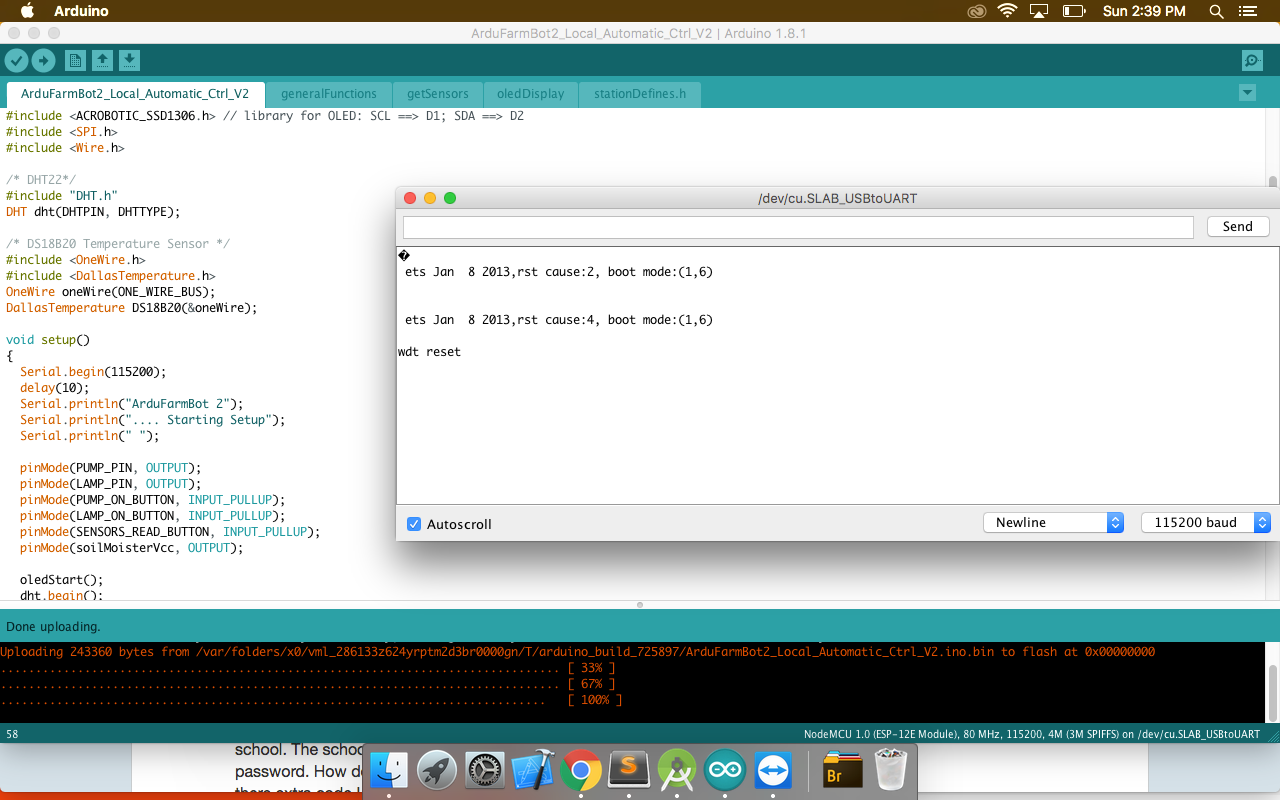
Task: Create a new sketch with New icon
Action: (75, 61)
